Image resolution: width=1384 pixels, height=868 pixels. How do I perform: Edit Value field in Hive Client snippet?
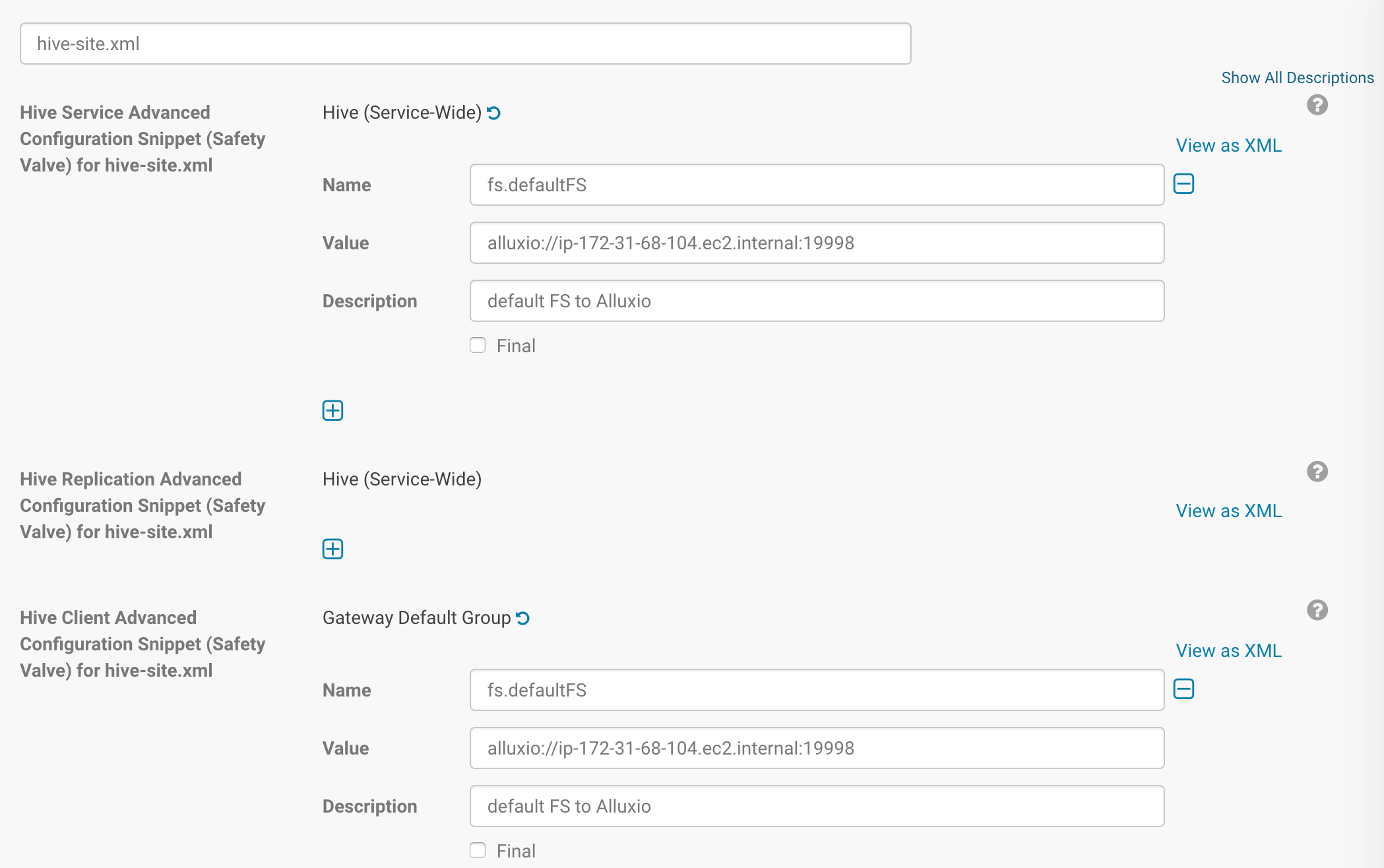(817, 748)
